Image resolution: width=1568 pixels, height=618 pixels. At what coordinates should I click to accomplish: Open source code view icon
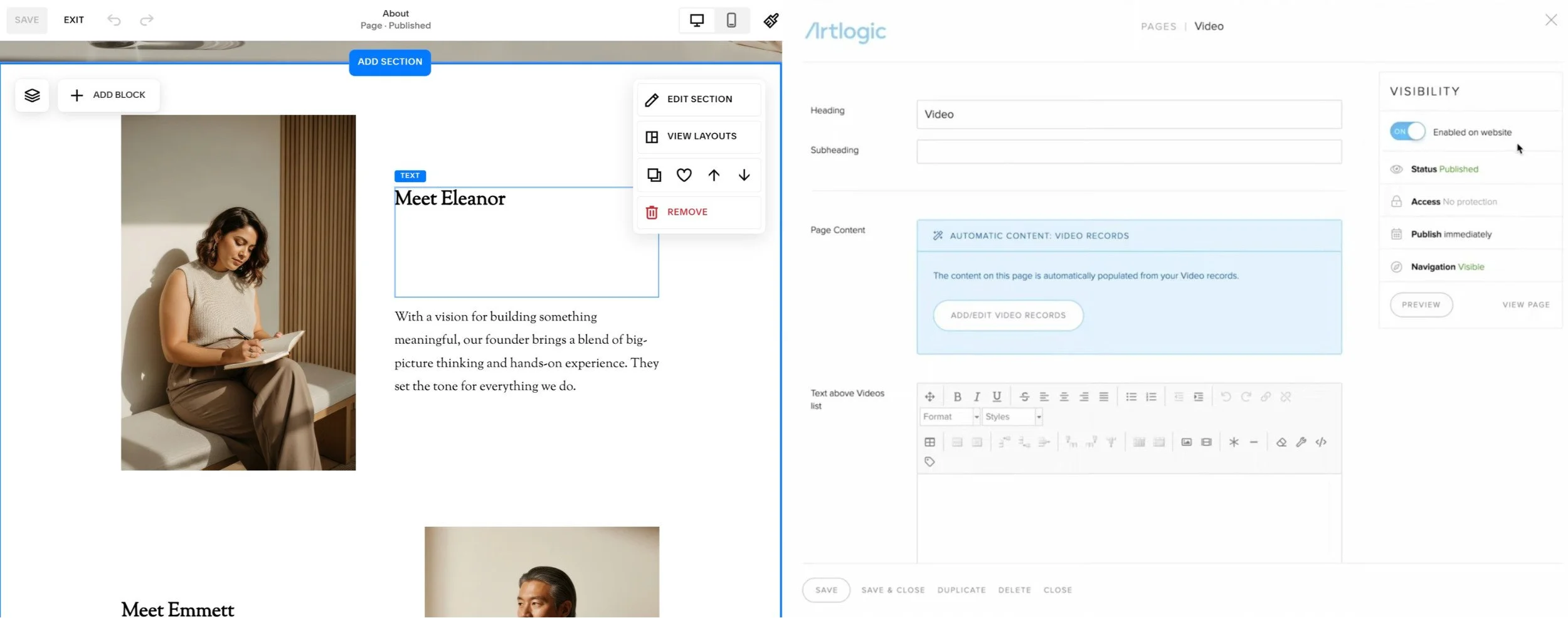1321,442
